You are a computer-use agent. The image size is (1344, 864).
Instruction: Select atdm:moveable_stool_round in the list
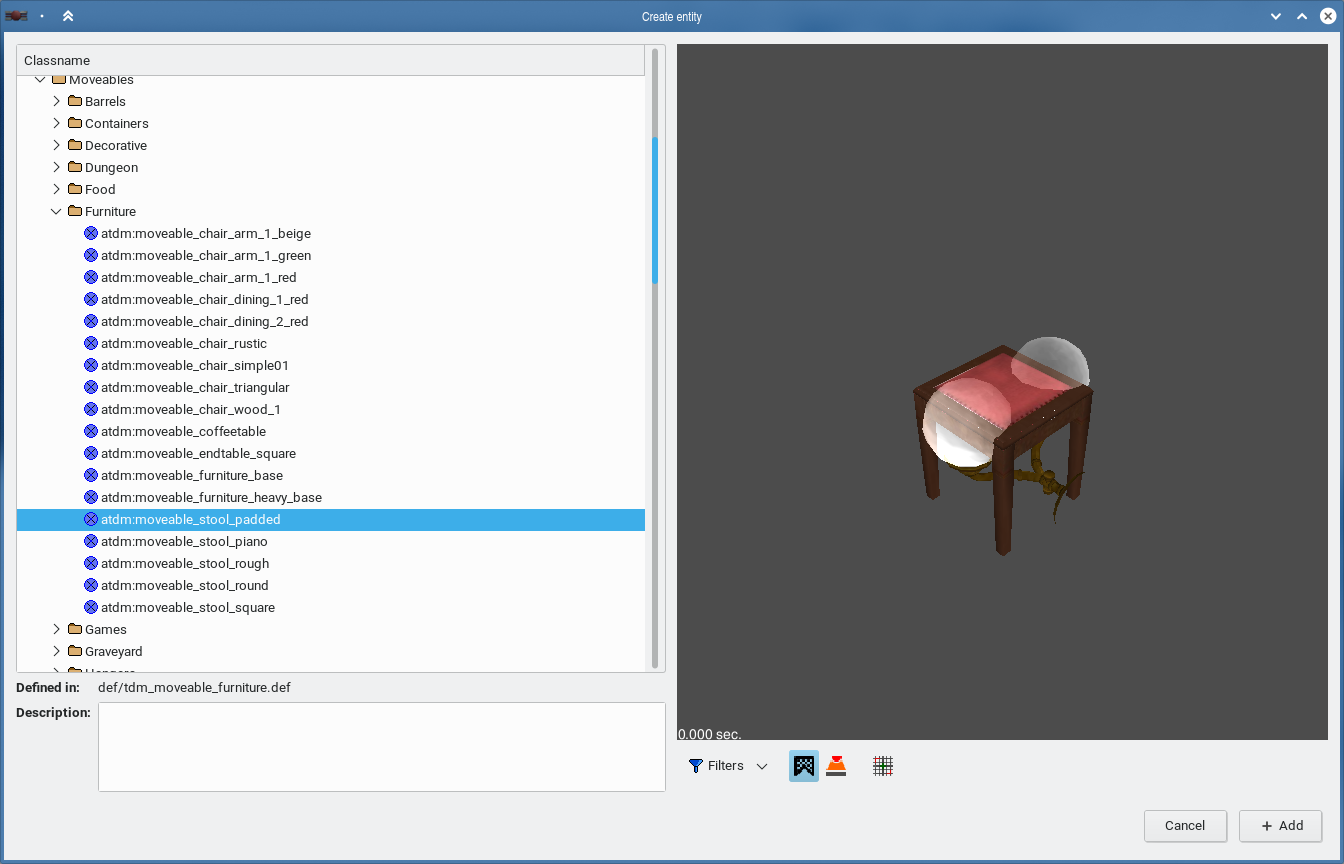(184, 585)
